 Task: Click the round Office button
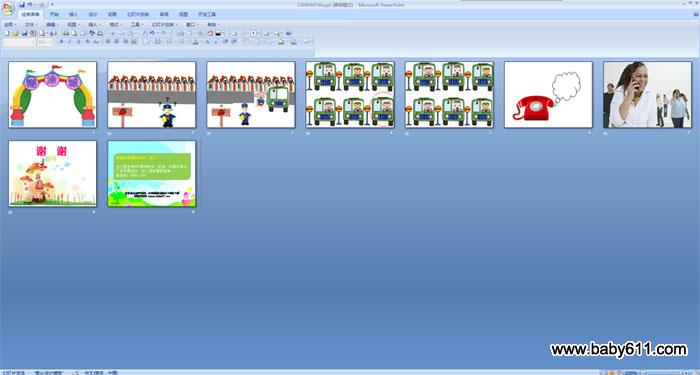(8, 8)
